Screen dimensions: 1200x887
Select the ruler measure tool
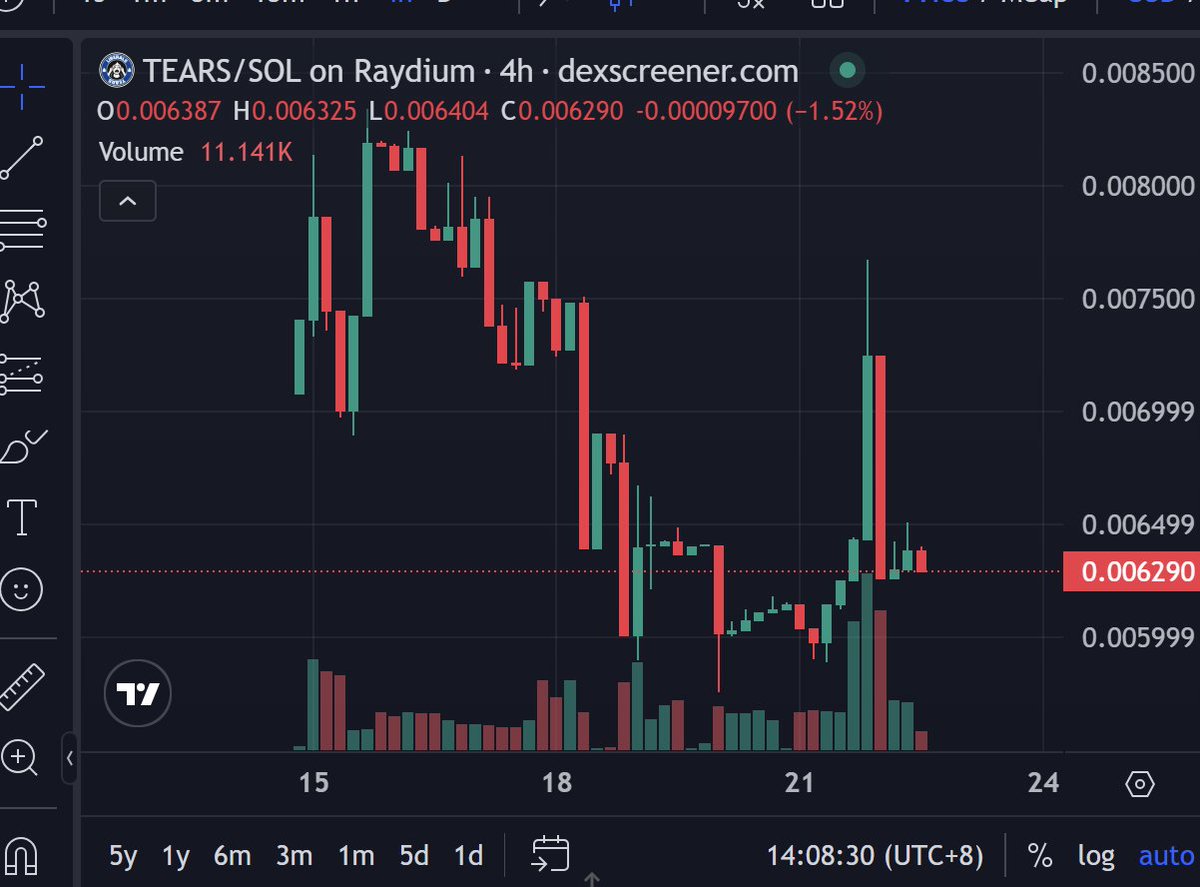tap(21, 686)
